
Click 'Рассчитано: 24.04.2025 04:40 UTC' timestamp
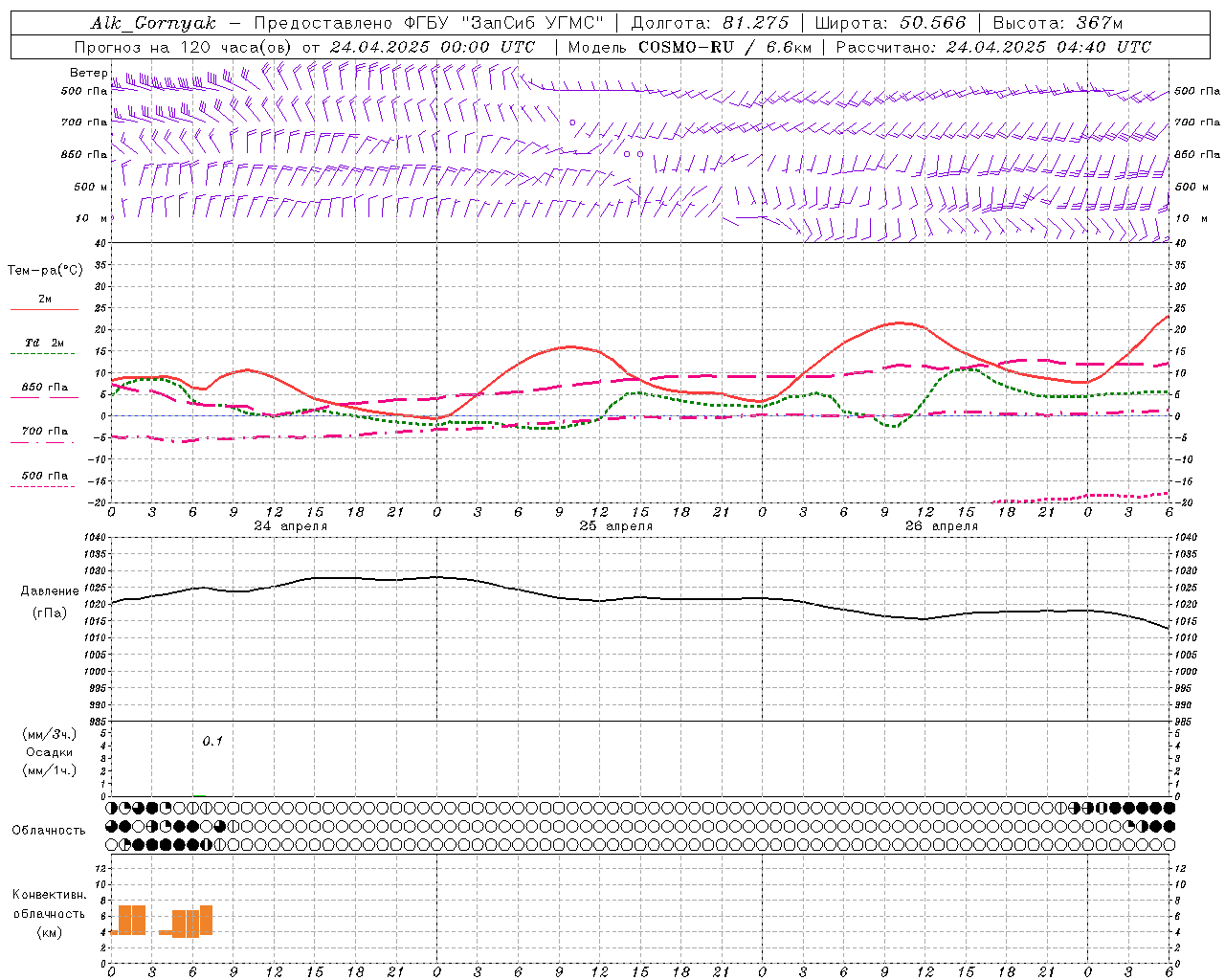[993, 47]
